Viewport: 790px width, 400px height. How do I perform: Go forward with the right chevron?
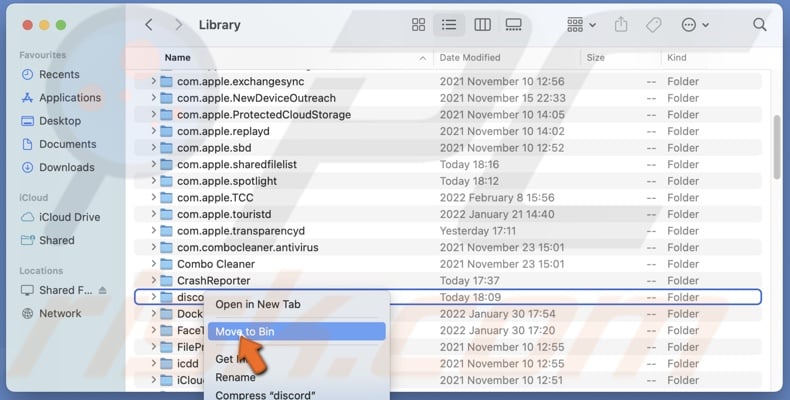(x=178, y=25)
